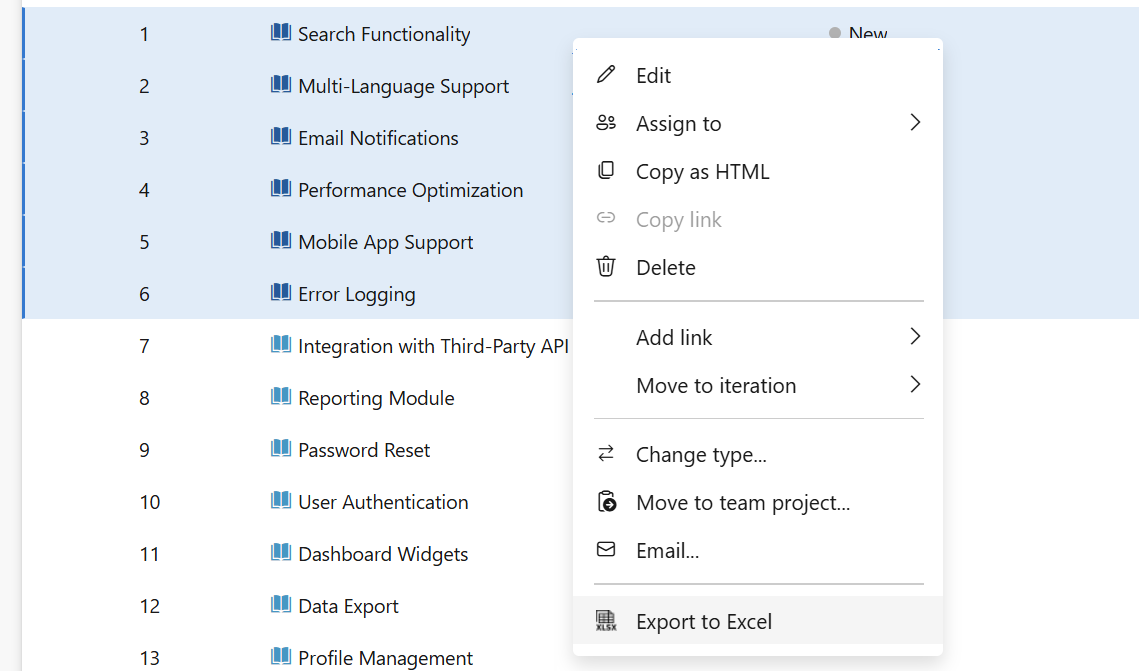Click the grayed-out Copy link chain icon
Viewport: 1139px width, 671px height.
coord(606,218)
